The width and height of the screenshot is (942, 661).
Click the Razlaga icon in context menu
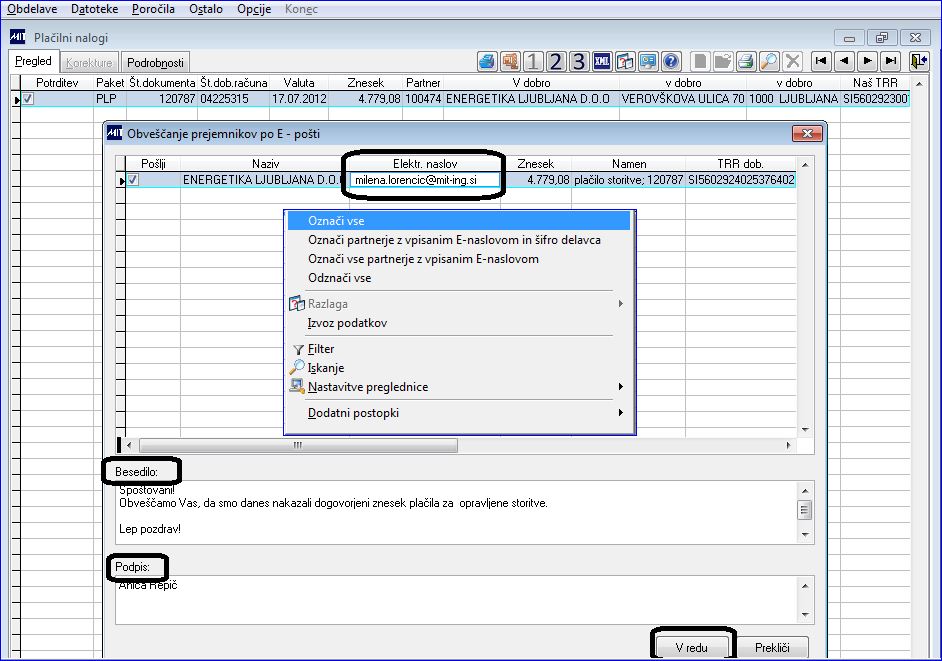click(297, 303)
